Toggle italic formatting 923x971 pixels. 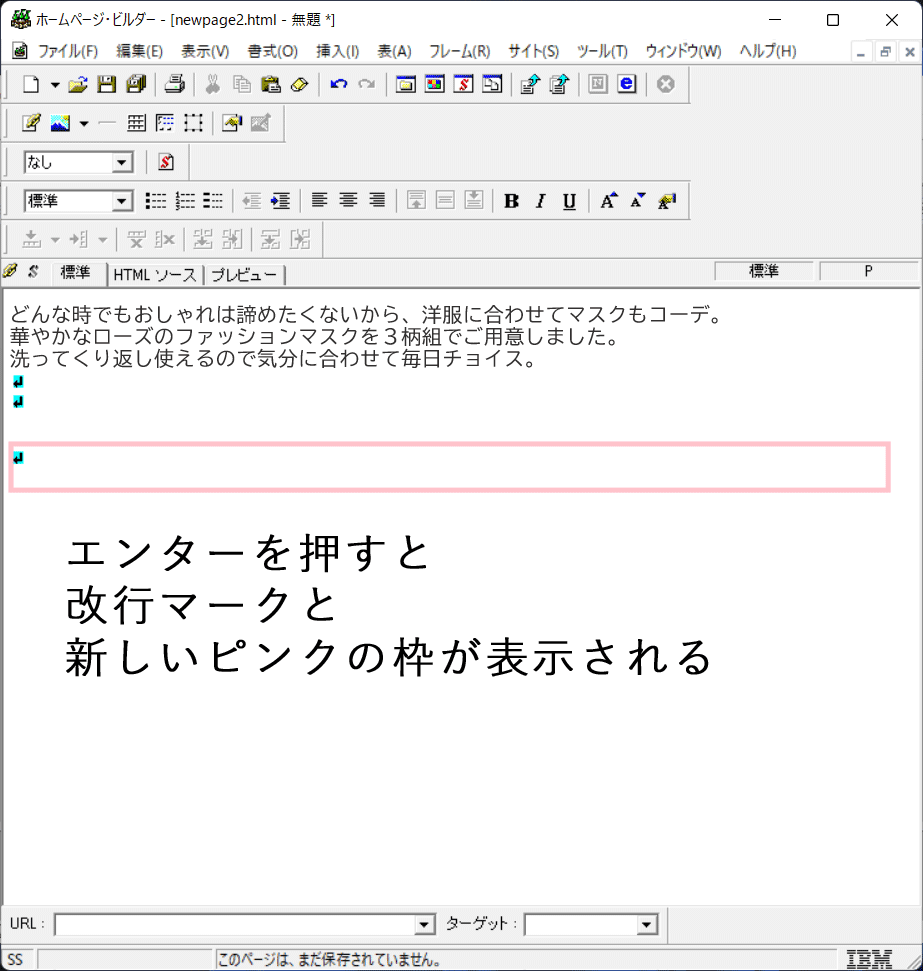pos(540,201)
